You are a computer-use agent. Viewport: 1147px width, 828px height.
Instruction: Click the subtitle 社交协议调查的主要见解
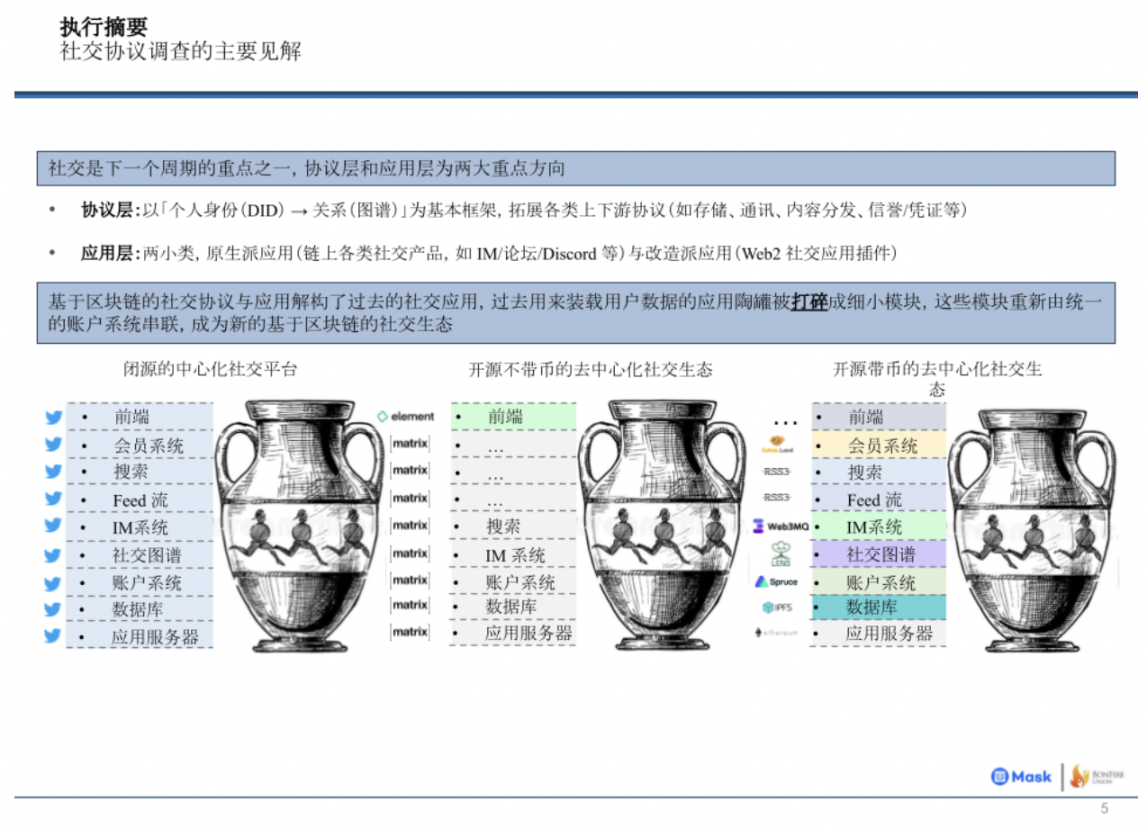[x=181, y=51]
